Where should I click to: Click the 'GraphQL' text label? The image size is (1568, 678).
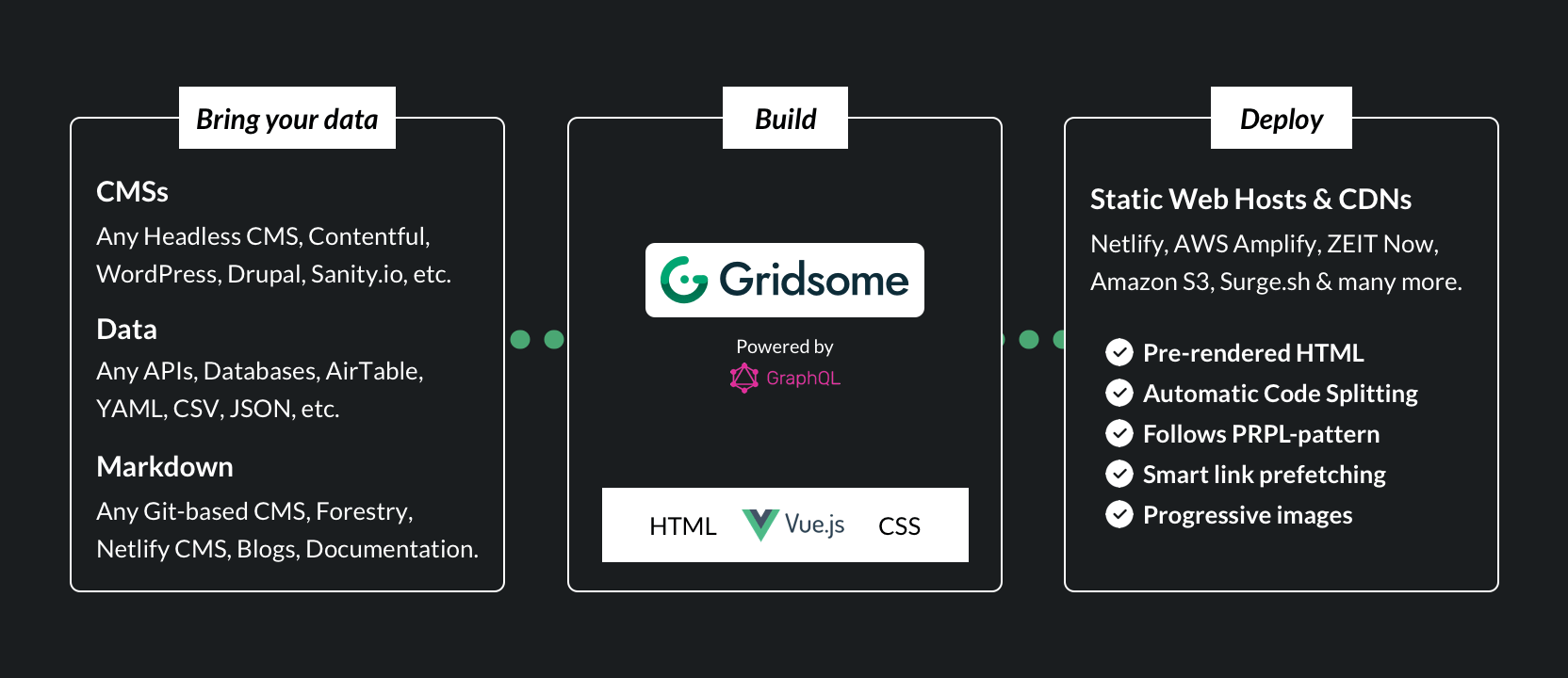coord(803,378)
